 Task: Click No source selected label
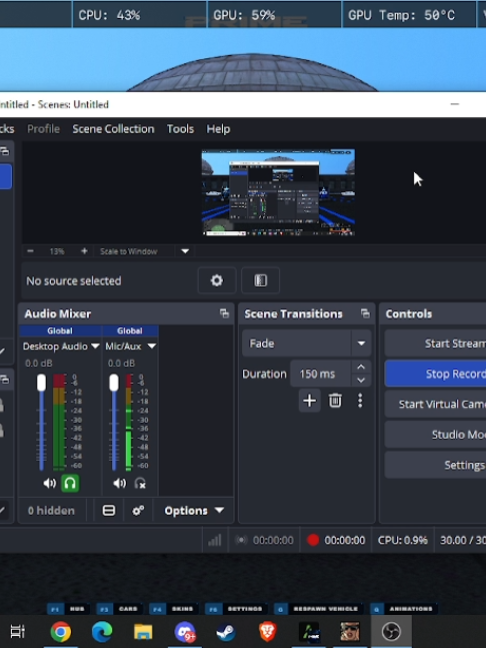[74, 281]
